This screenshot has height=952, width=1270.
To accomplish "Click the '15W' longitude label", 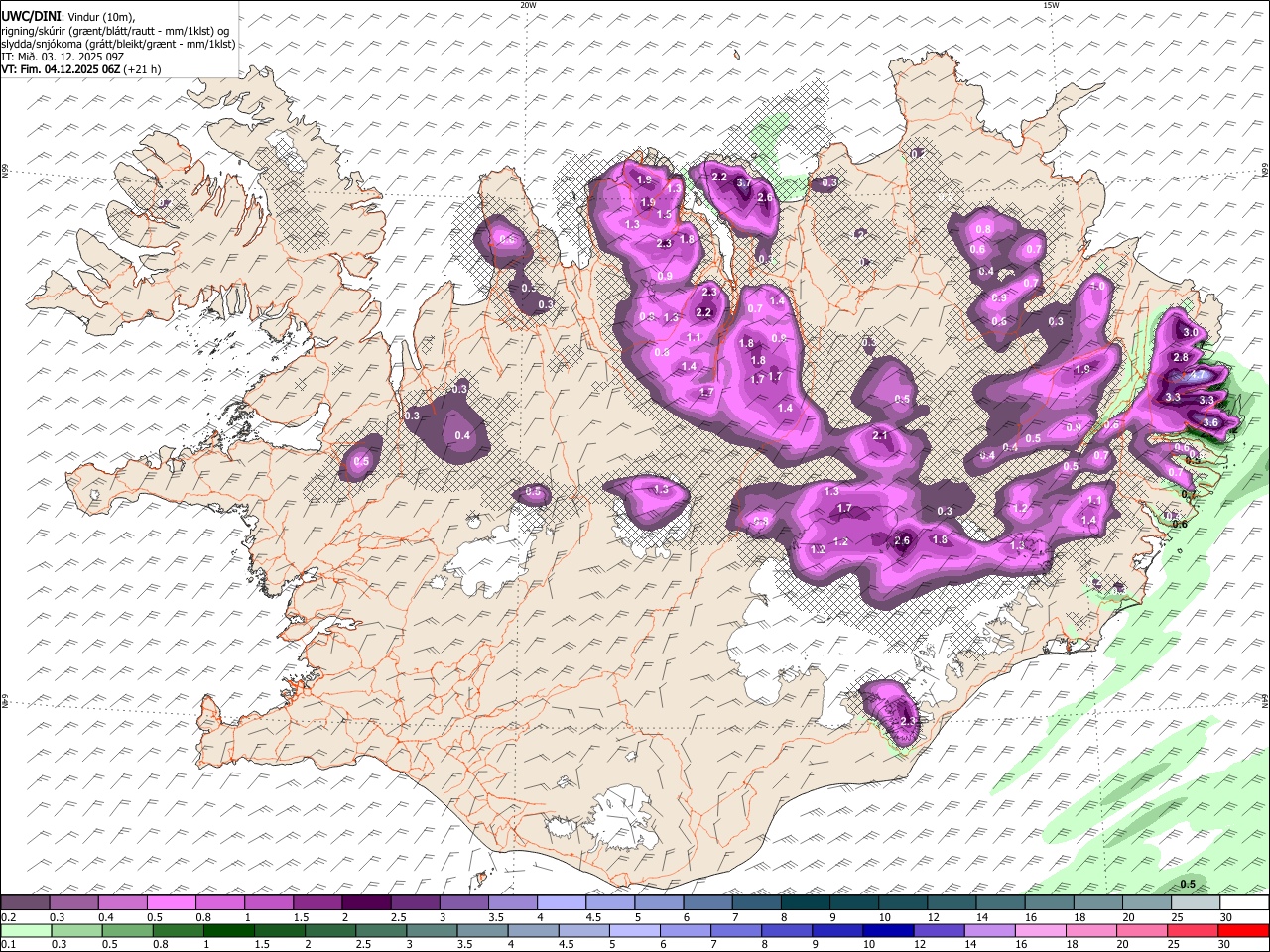I will [1051, 5].
